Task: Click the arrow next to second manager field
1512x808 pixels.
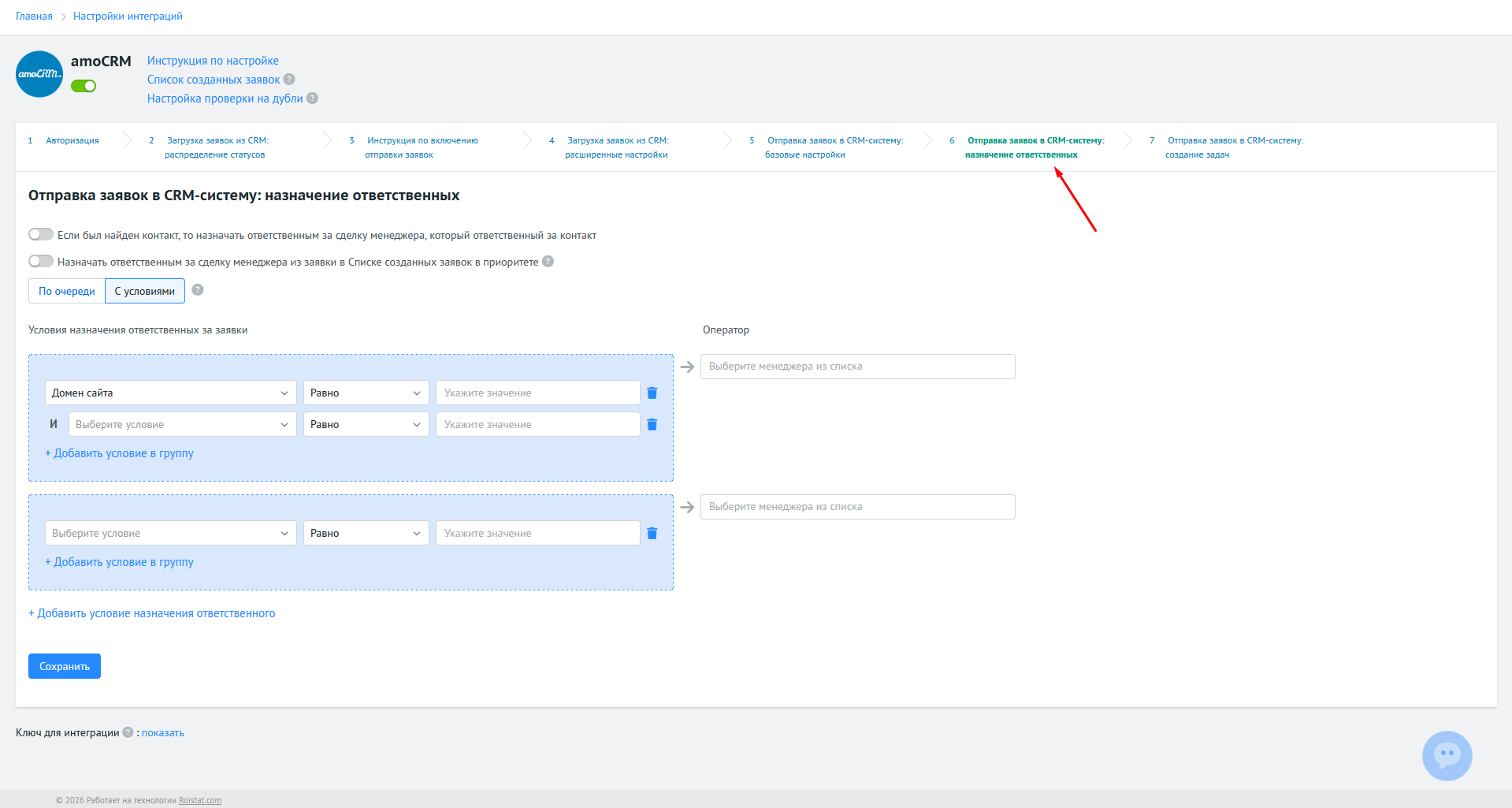Action: [x=687, y=507]
